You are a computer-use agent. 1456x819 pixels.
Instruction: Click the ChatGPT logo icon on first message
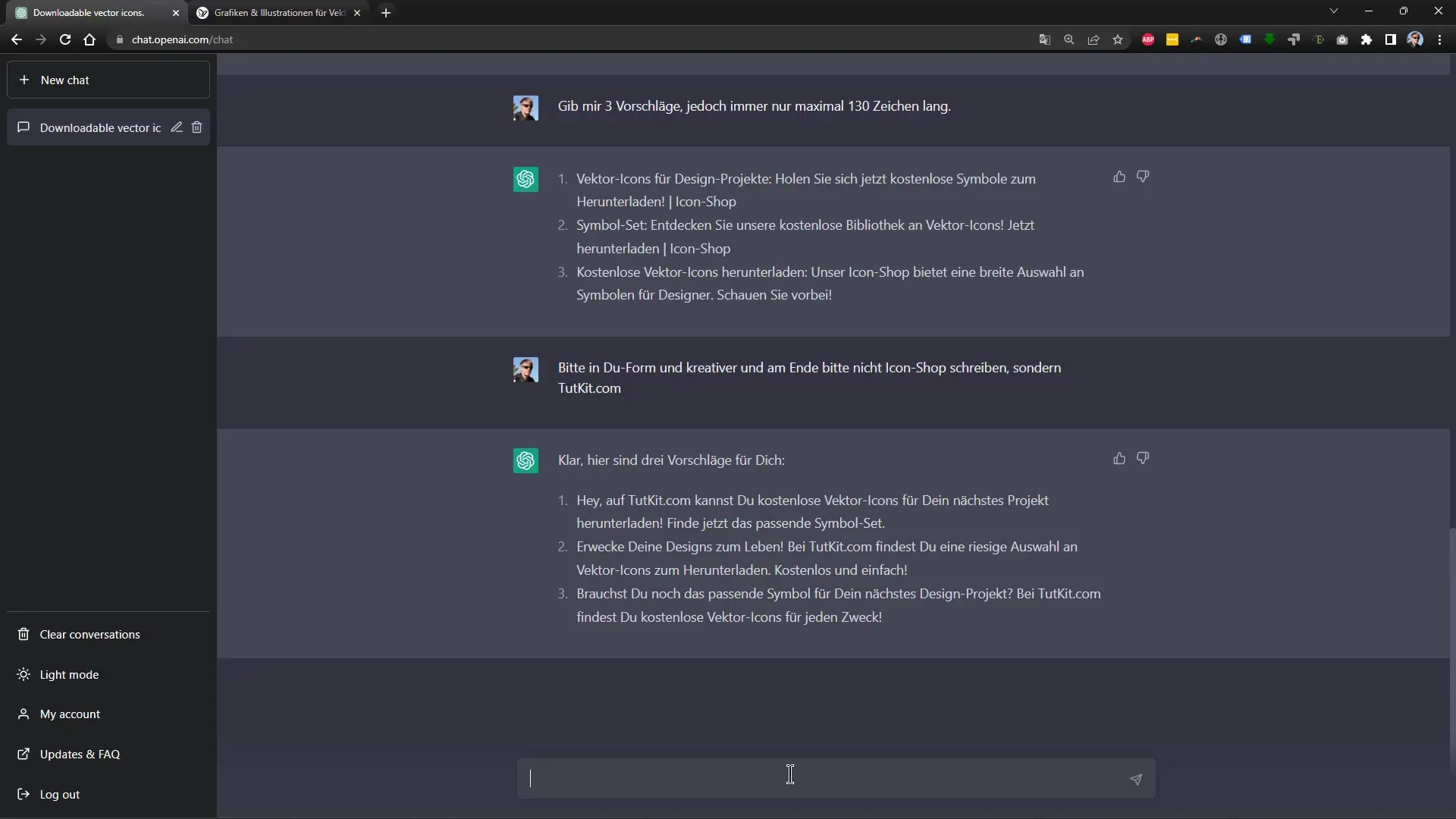click(x=526, y=179)
